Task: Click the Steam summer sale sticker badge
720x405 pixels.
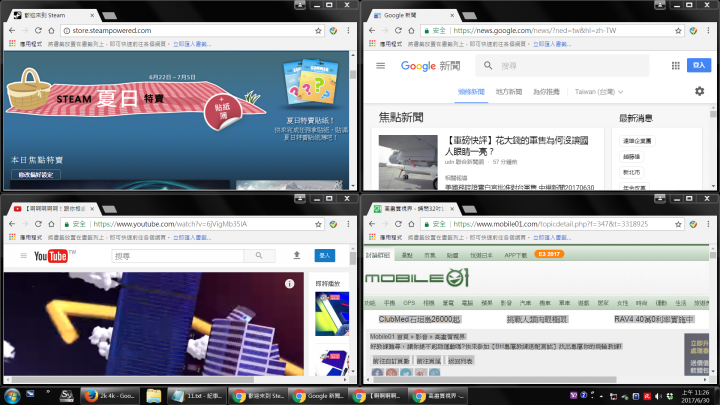Action: pyautogui.click(x=223, y=112)
